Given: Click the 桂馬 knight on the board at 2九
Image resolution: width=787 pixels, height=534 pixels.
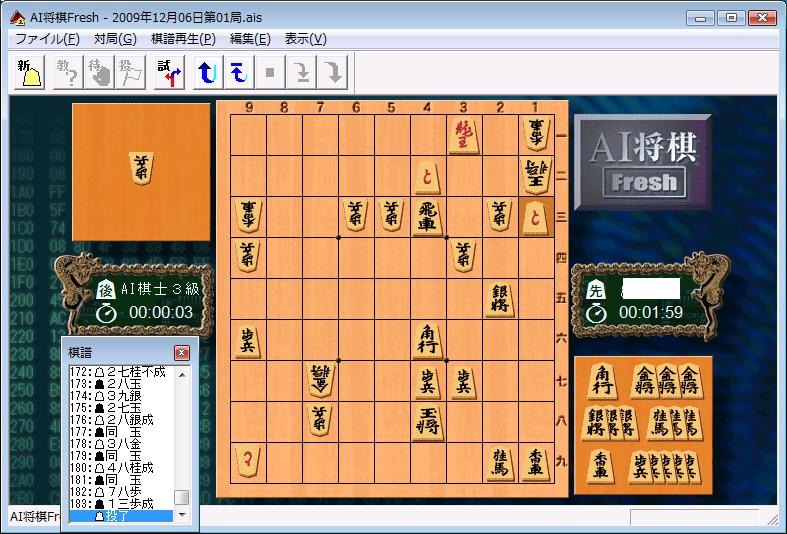Looking at the screenshot, I should [x=500, y=463].
